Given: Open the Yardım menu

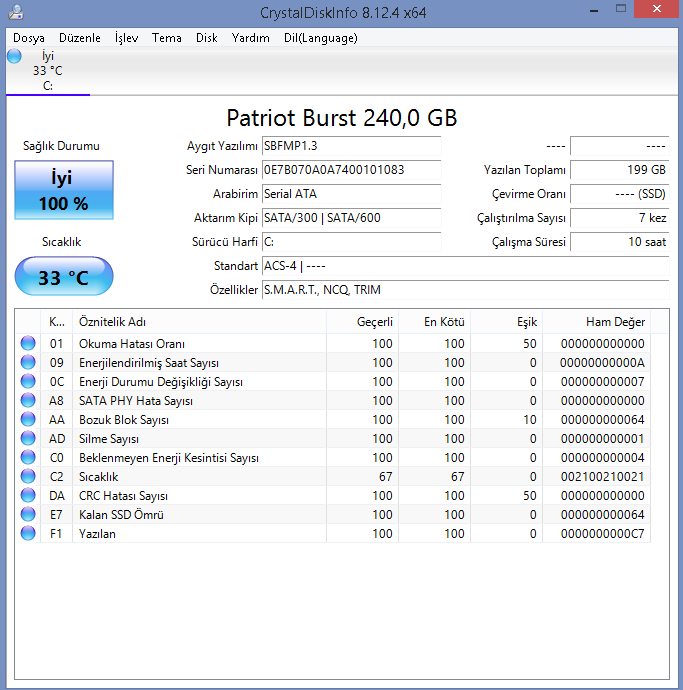Looking at the screenshot, I should tap(250, 38).
